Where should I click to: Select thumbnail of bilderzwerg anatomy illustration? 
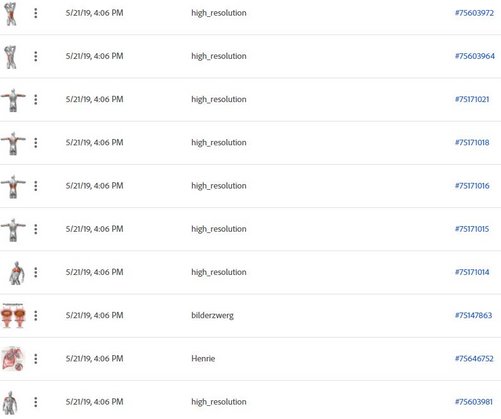pyautogui.click(x=13, y=315)
